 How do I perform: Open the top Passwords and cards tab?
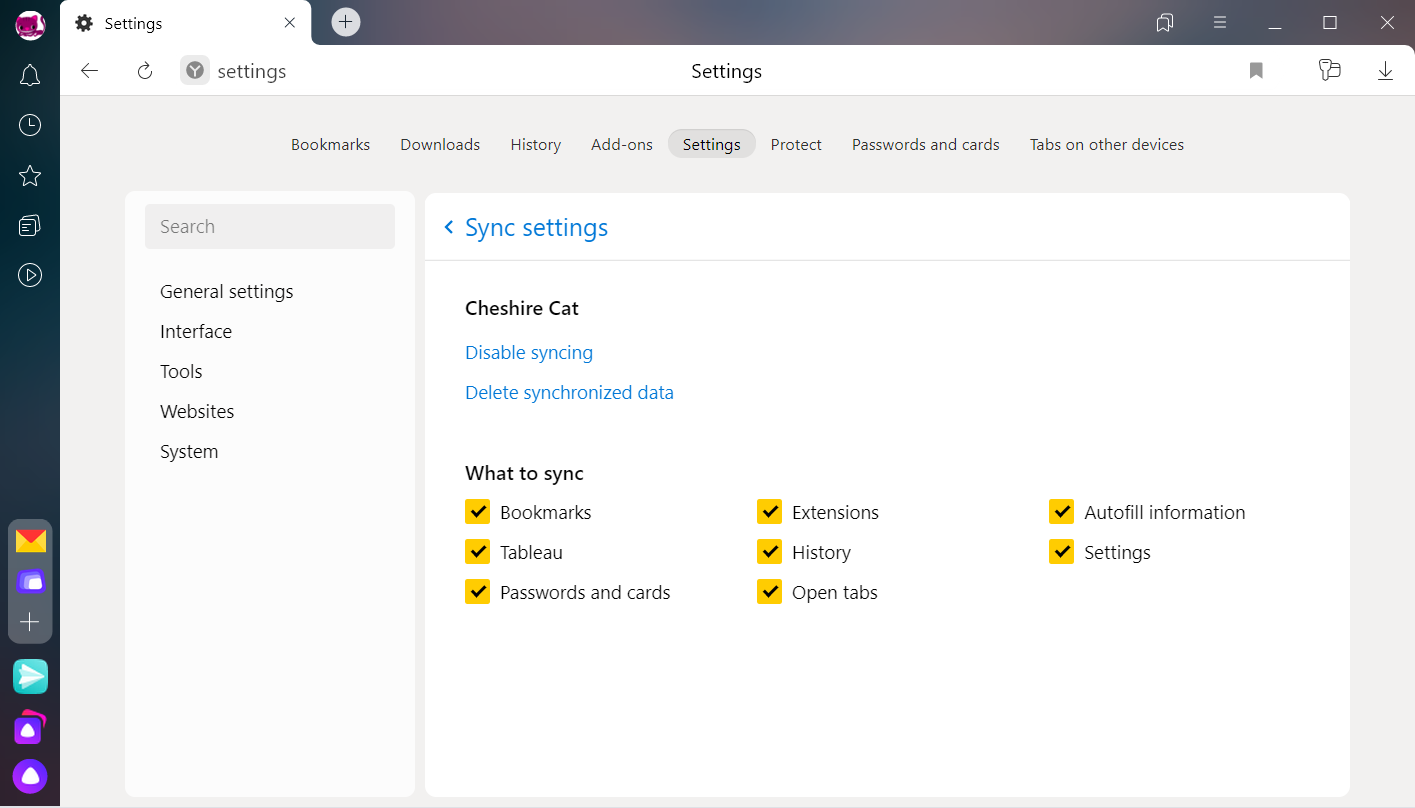[x=926, y=144]
